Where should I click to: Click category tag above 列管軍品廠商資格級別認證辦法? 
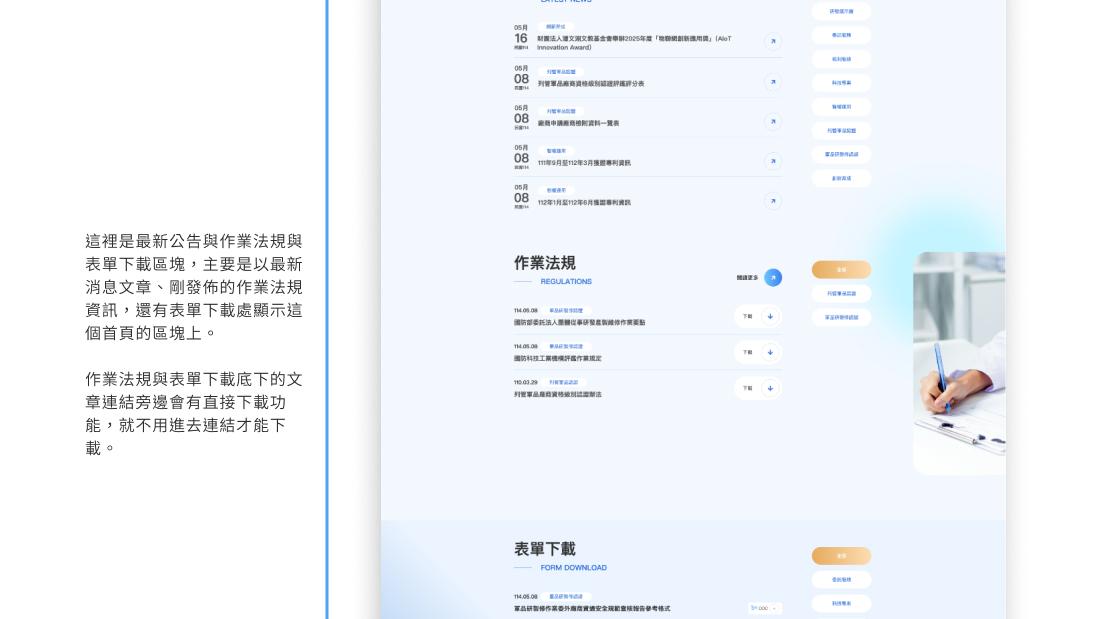563,382
